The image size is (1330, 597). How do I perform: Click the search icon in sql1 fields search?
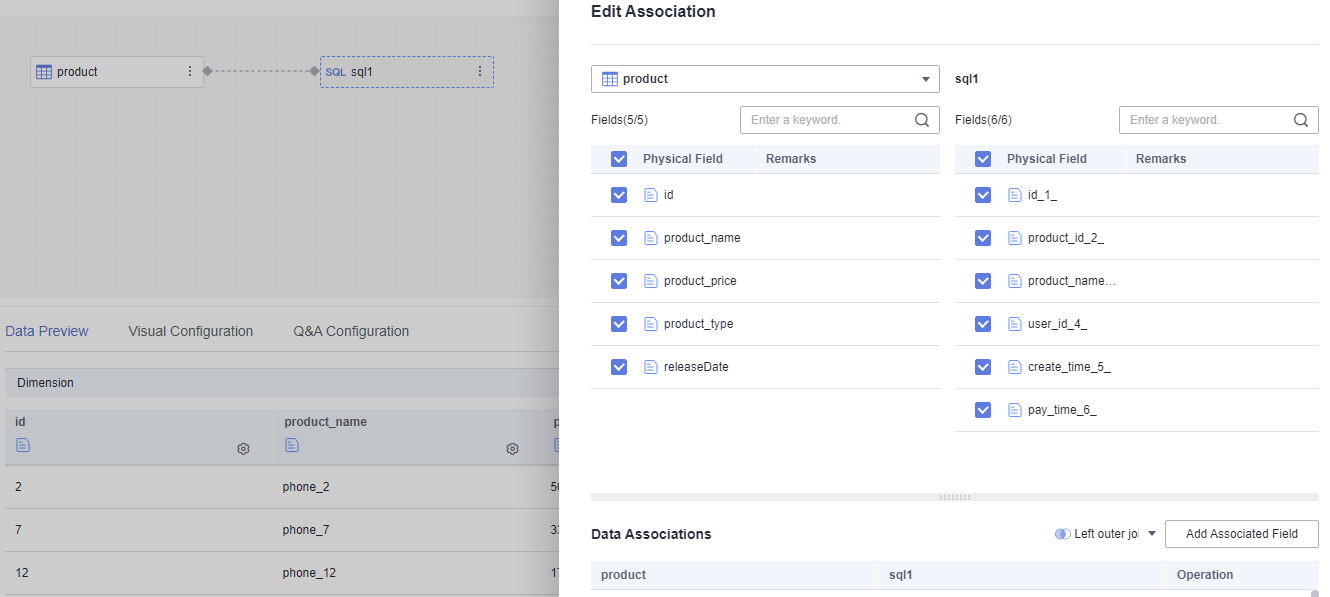(x=1300, y=120)
